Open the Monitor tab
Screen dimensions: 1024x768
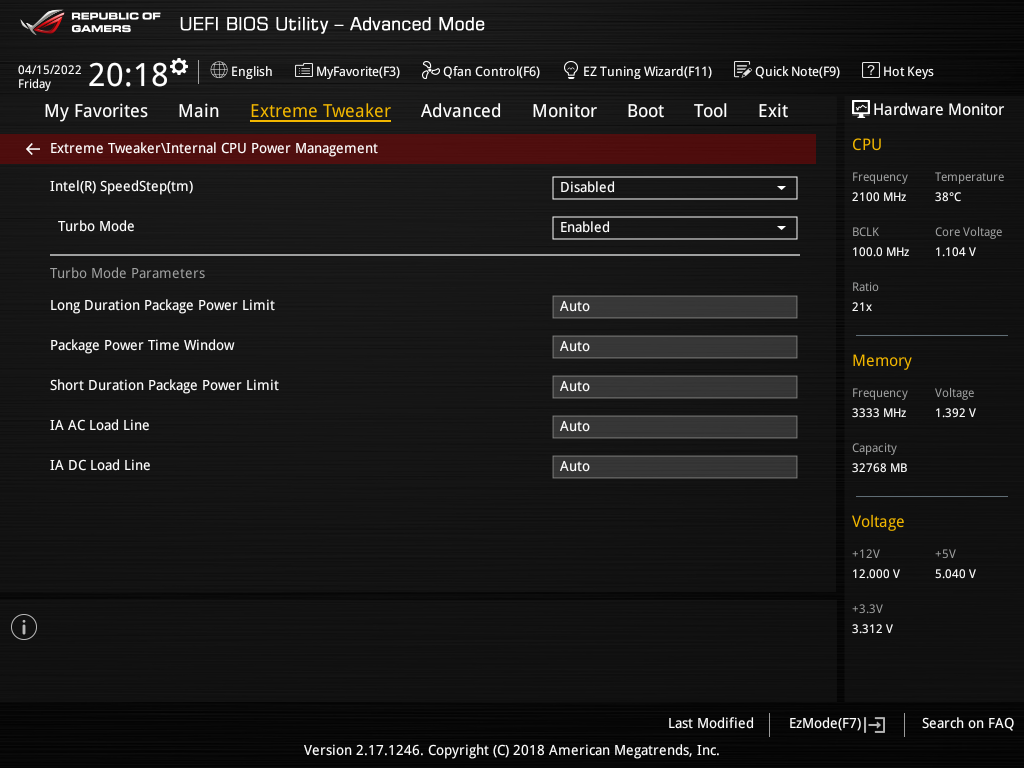click(564, 111)
